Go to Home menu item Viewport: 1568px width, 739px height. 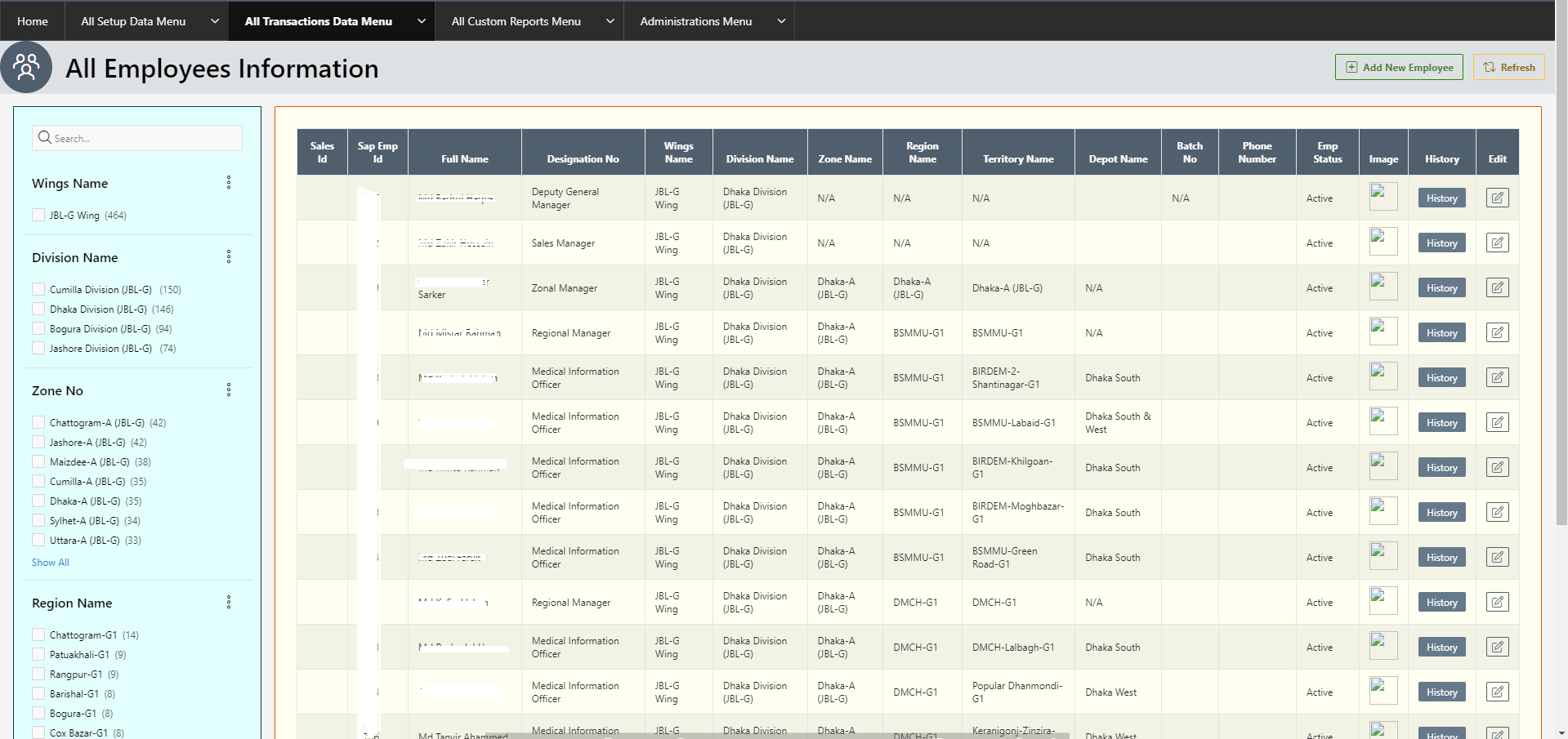33,21
